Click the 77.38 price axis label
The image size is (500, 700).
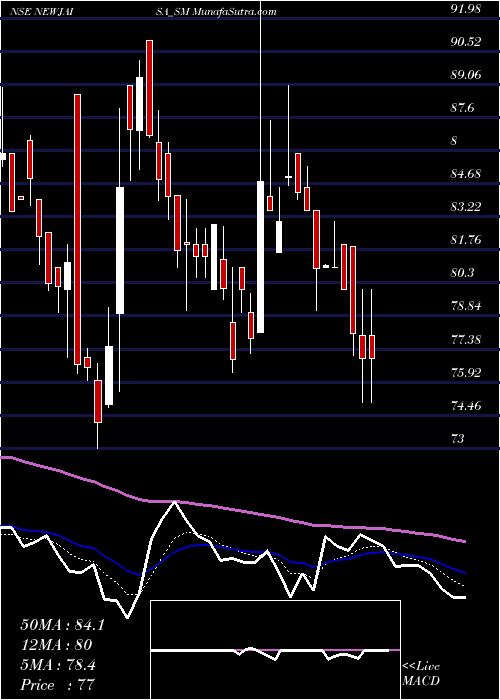[466, 340]
